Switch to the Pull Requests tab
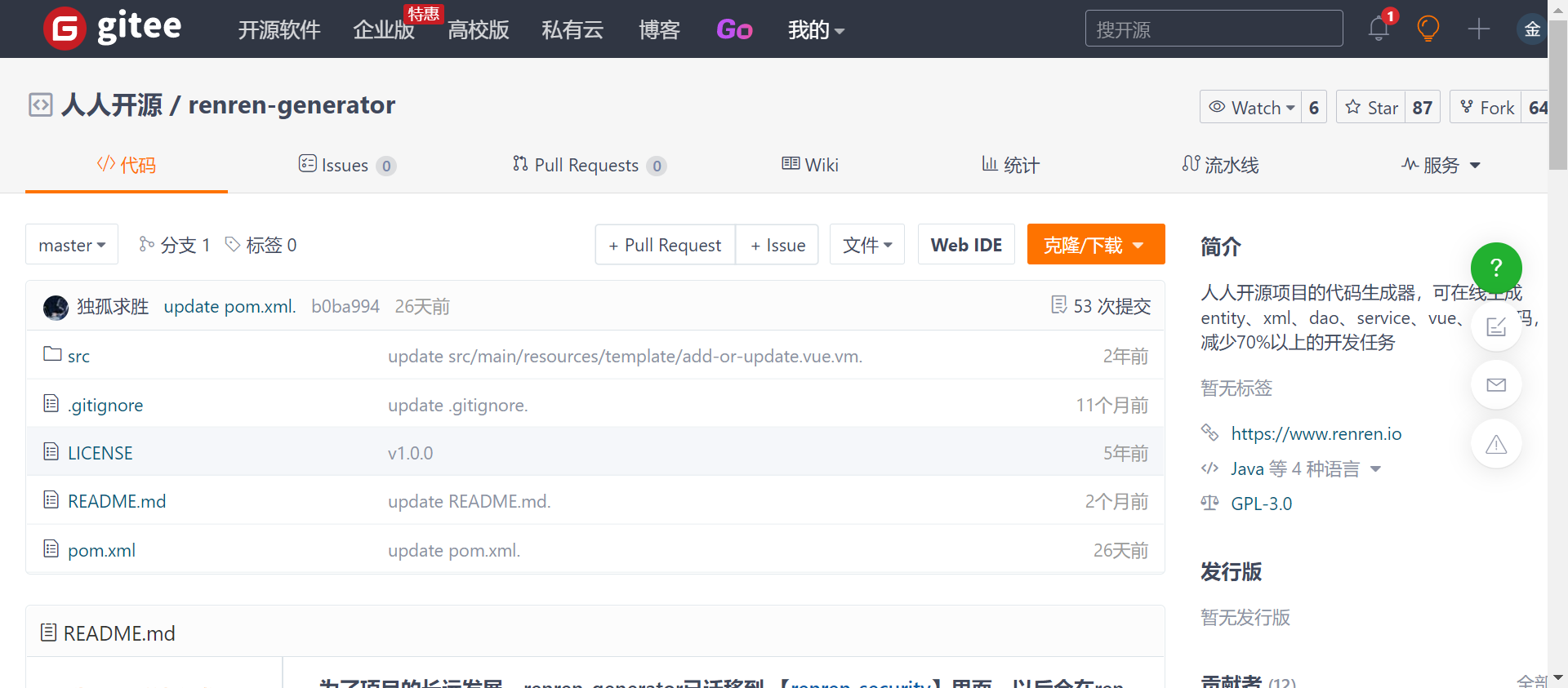 (589, 165)
